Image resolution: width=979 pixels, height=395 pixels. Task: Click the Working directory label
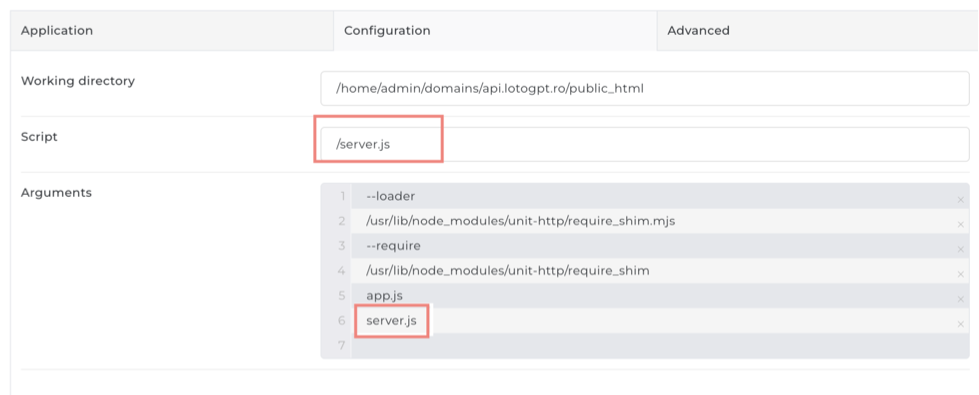point(78,81)
